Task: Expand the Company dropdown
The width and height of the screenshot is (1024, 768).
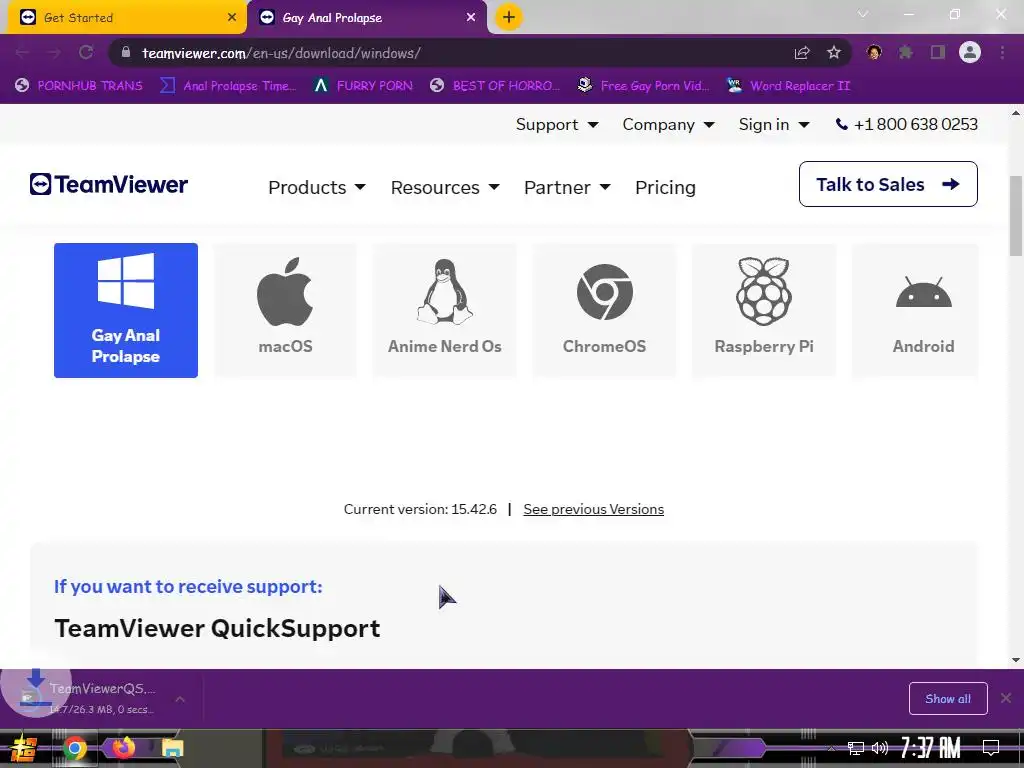Action: click(x=668, y=124)
